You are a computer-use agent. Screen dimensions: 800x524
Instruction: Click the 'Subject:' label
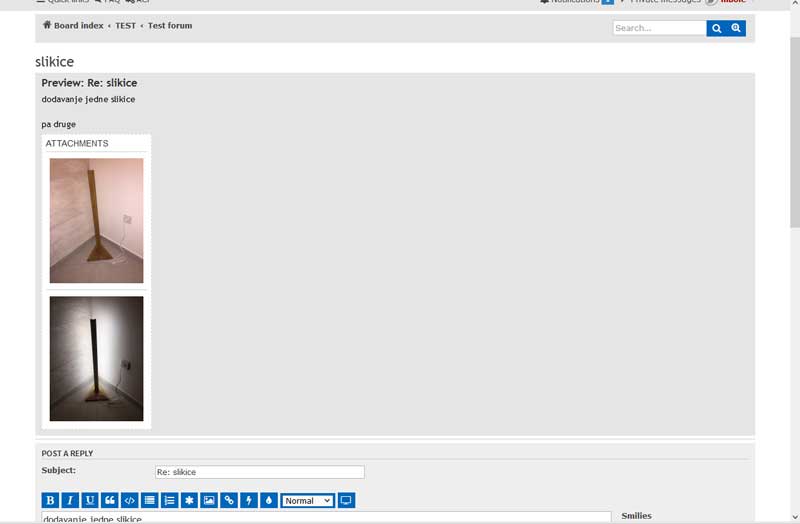tap(59, 470)
